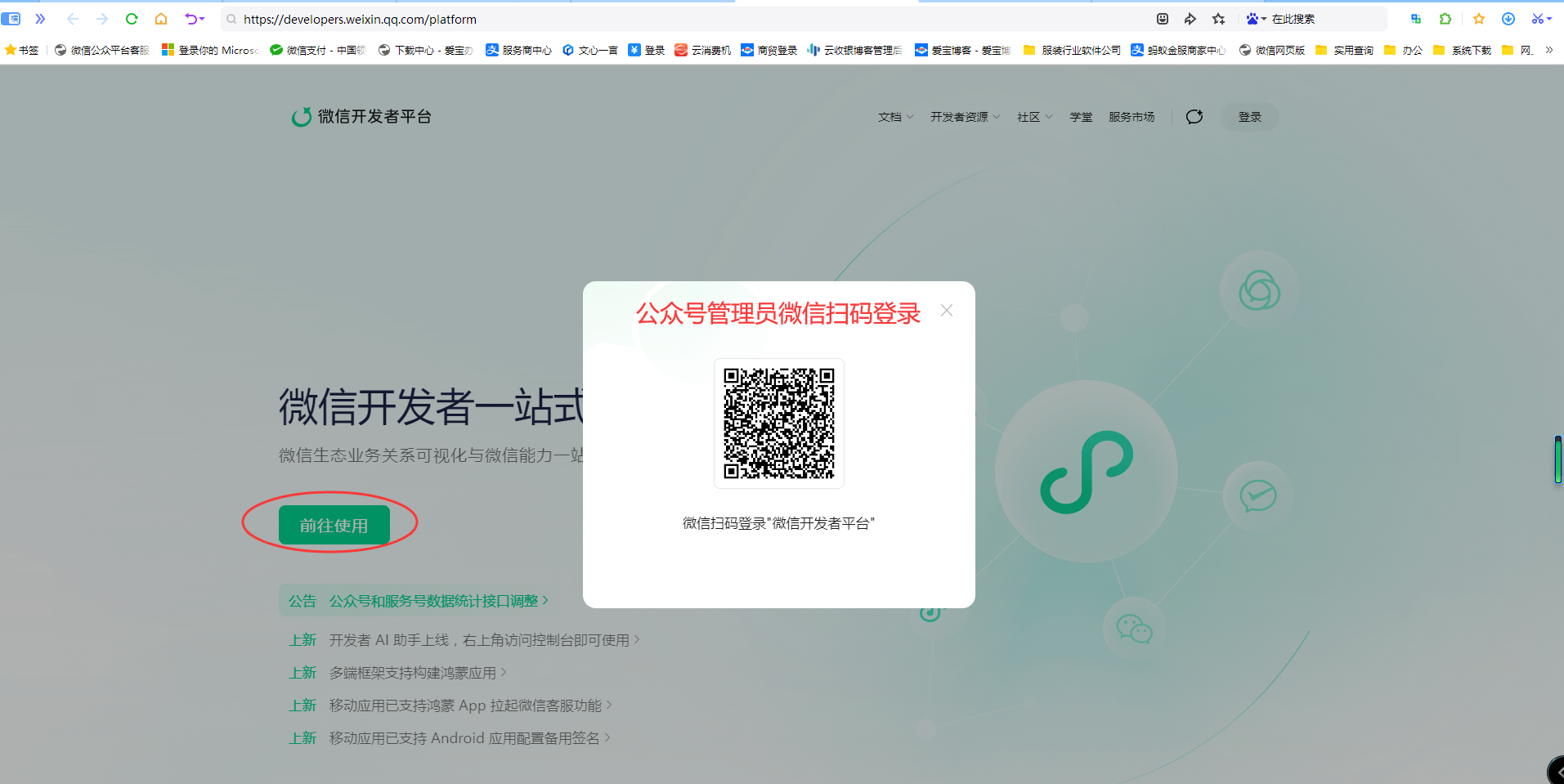Image resolution: width=1564 pixels, height=784 pixels.
Task: Open the 服装行业软件公司 bookmark folder
Action: tap(1072, 50)
